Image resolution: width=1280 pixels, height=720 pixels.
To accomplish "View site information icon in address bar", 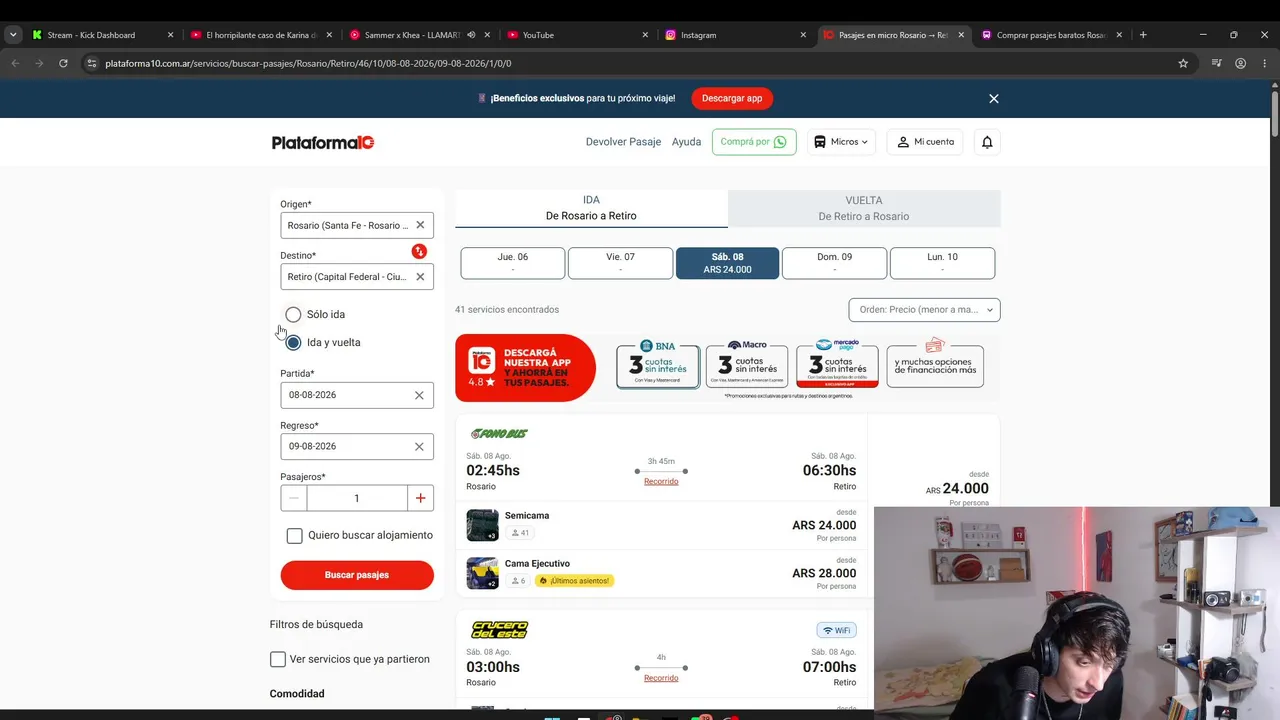I will click(91, 63).
